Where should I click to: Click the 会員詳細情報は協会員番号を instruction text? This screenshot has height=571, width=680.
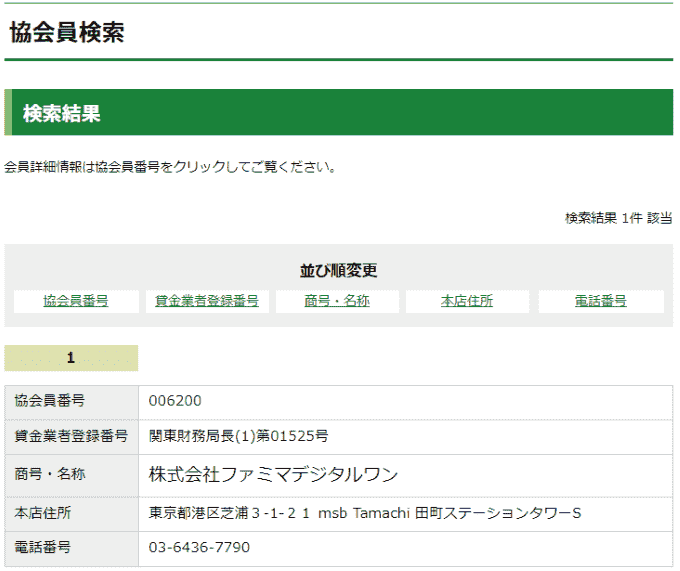(x=170, y=167)
